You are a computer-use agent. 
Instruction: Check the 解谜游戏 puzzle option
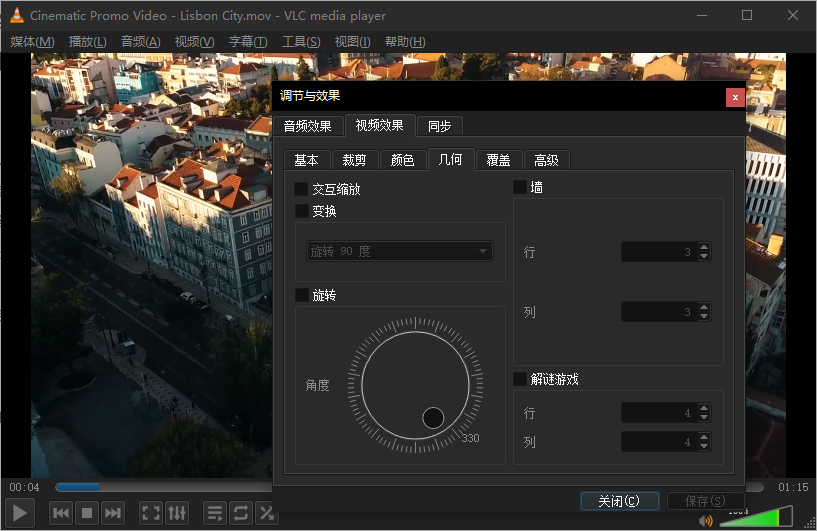tap(520, 379)
